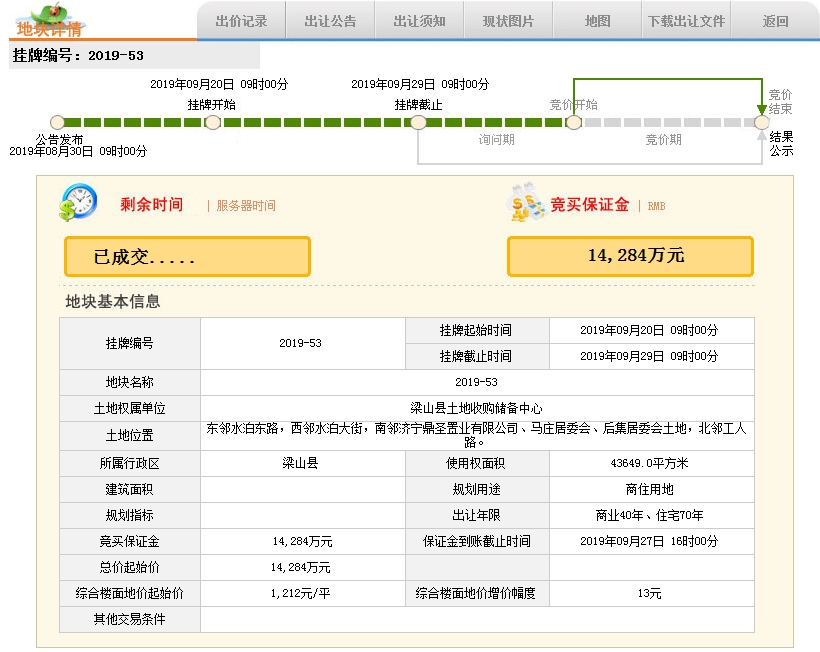The image size is (820, 652).
Task: Select the 挂牌截止 timeline circle marker
Action: pyautogui.click(x=418, y=122)
